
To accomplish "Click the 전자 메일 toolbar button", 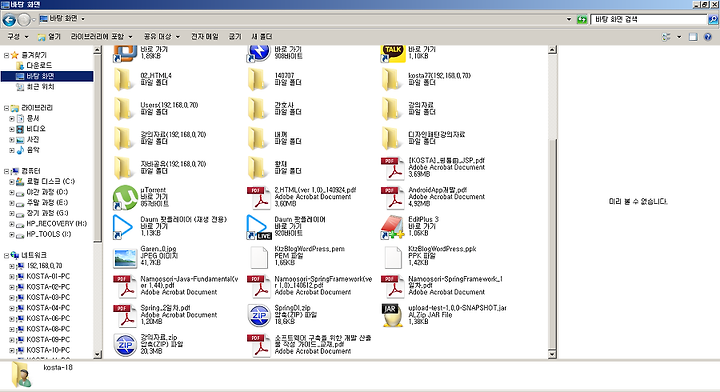I will pos(205,37).
